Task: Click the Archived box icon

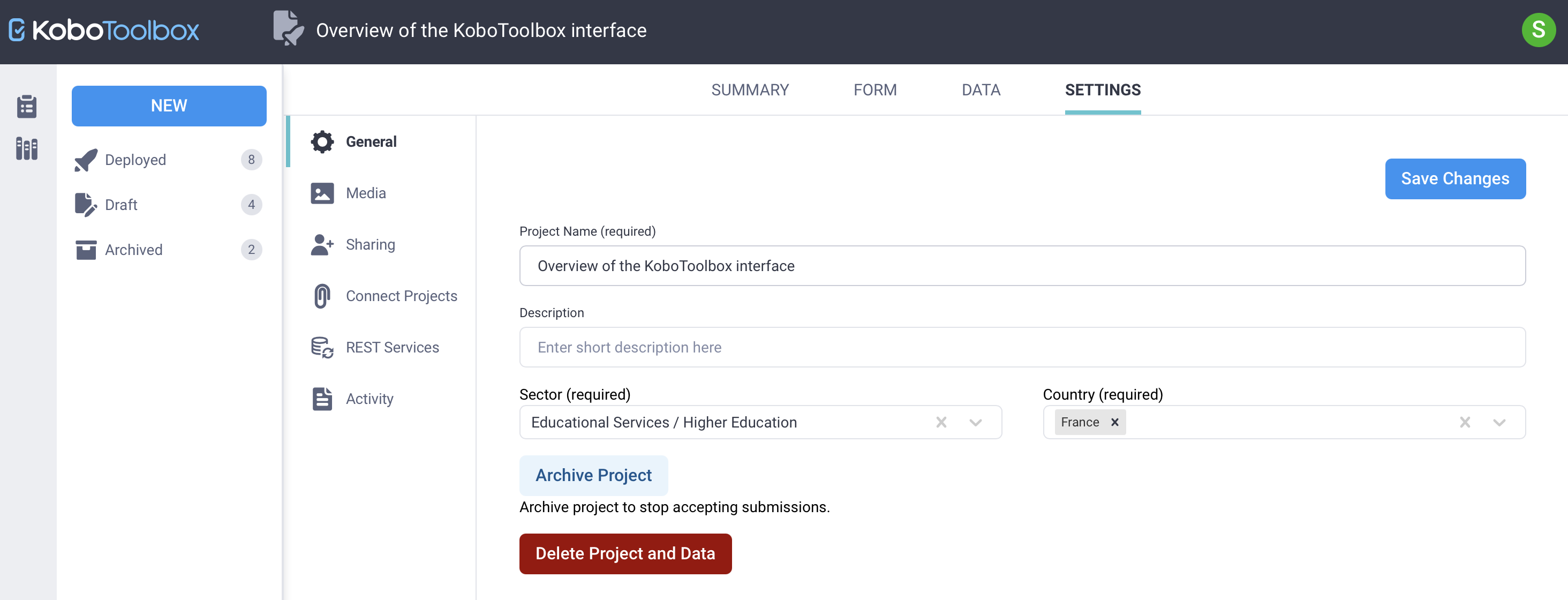Action: (x=85, y=250)
